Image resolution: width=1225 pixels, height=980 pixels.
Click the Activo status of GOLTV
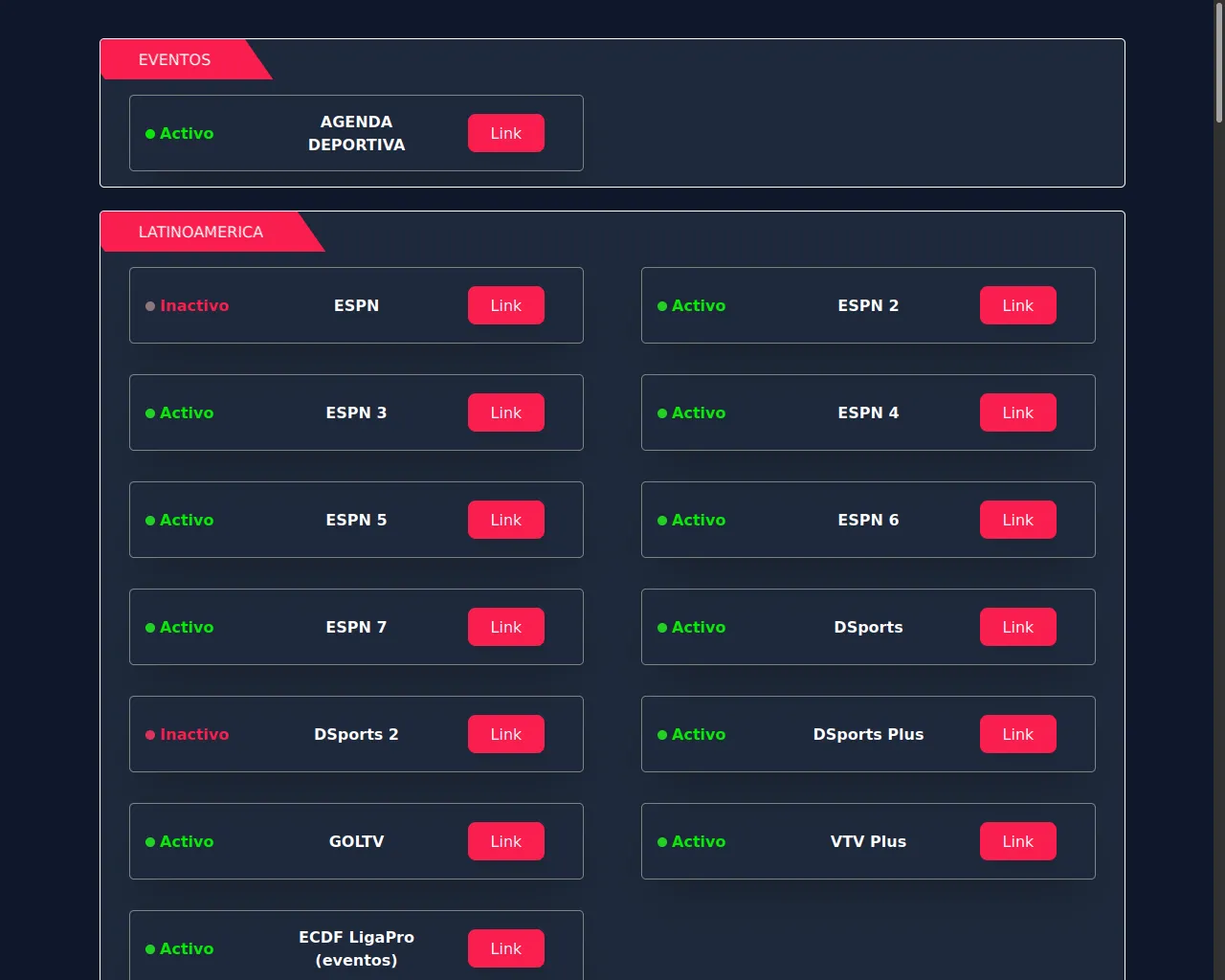coord(180,841)
